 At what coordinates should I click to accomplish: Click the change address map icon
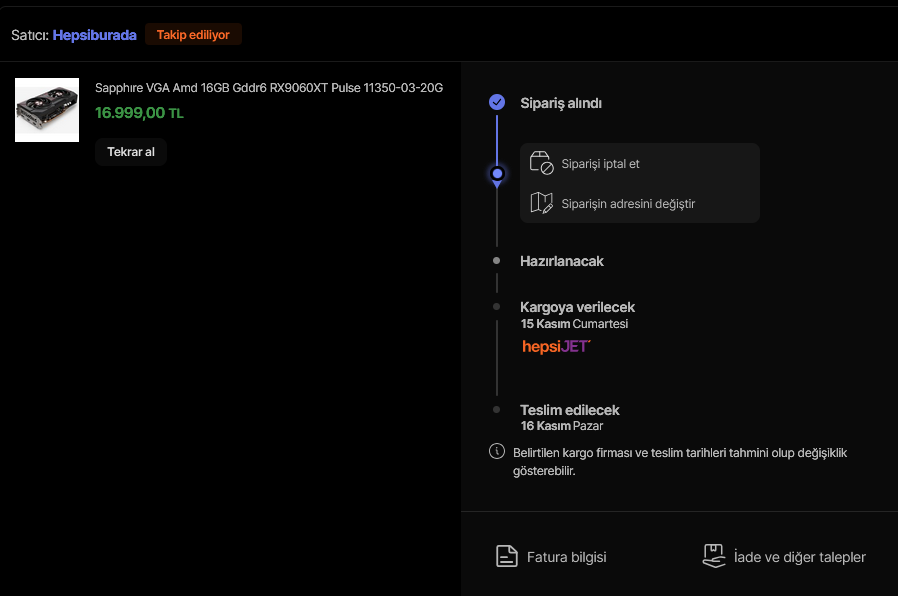[x=541, y=203]
